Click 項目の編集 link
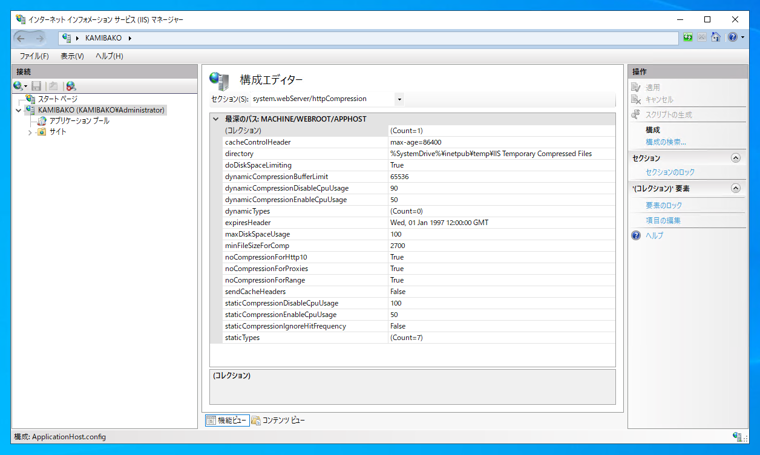The width and height of the screenshot is (760, 455). pyautogui.click(x=663, y=220)
